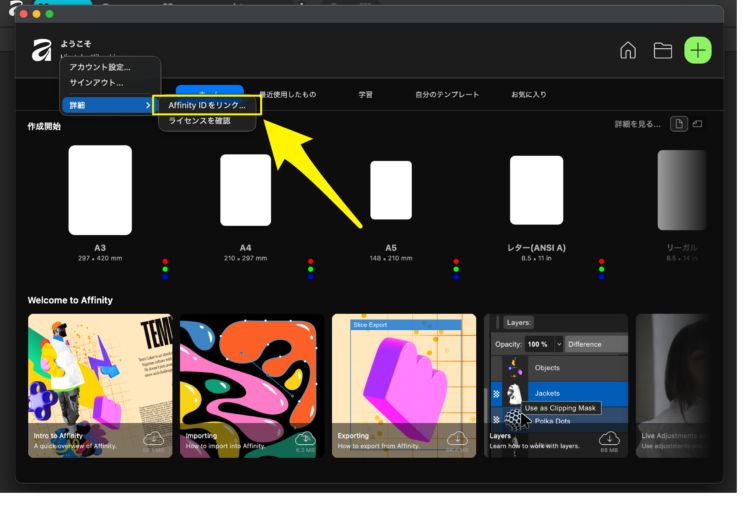This screenshot has width=750, height=506.
Task: Click the green plus new document button
Action: [x=697, y=50]
